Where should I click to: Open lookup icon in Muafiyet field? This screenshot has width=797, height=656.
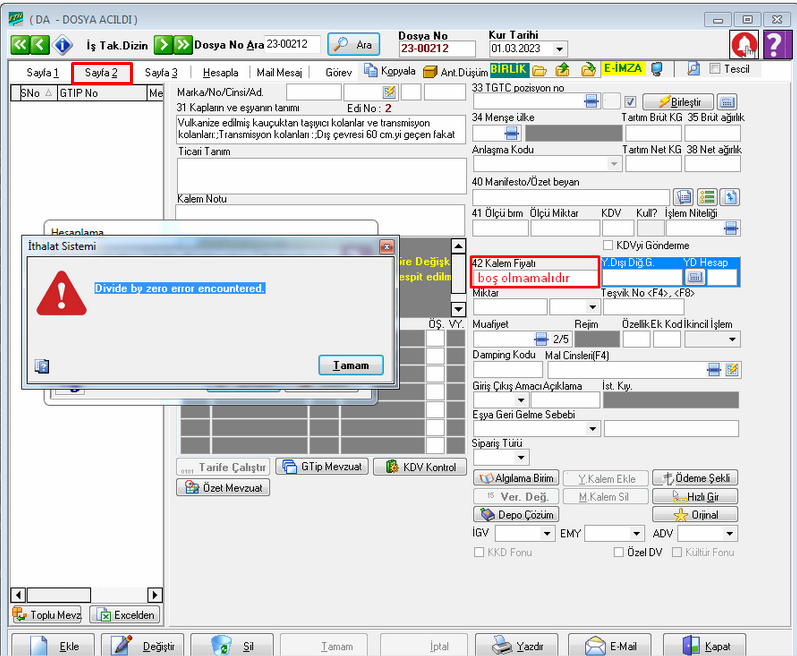pyautogui.click(x=541, y=339)
